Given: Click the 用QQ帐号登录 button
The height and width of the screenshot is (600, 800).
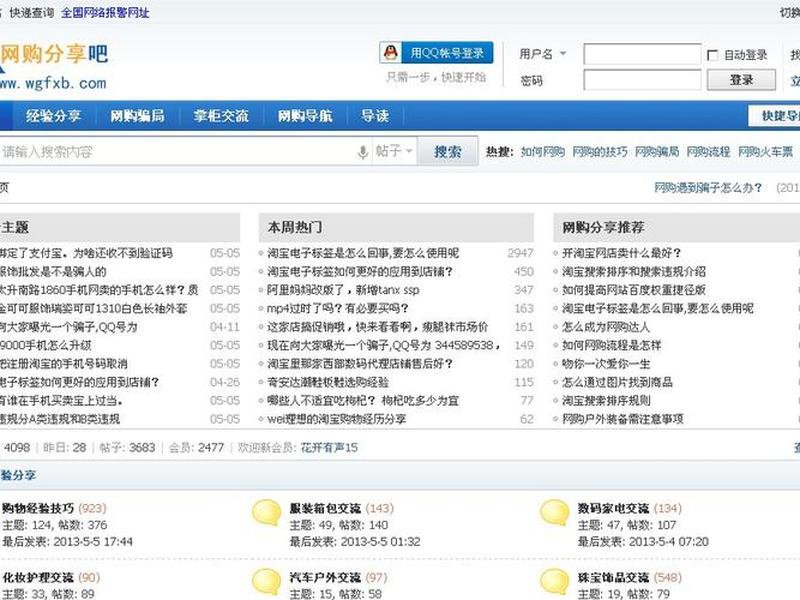Looking at the screenshot, I should 437,53.
